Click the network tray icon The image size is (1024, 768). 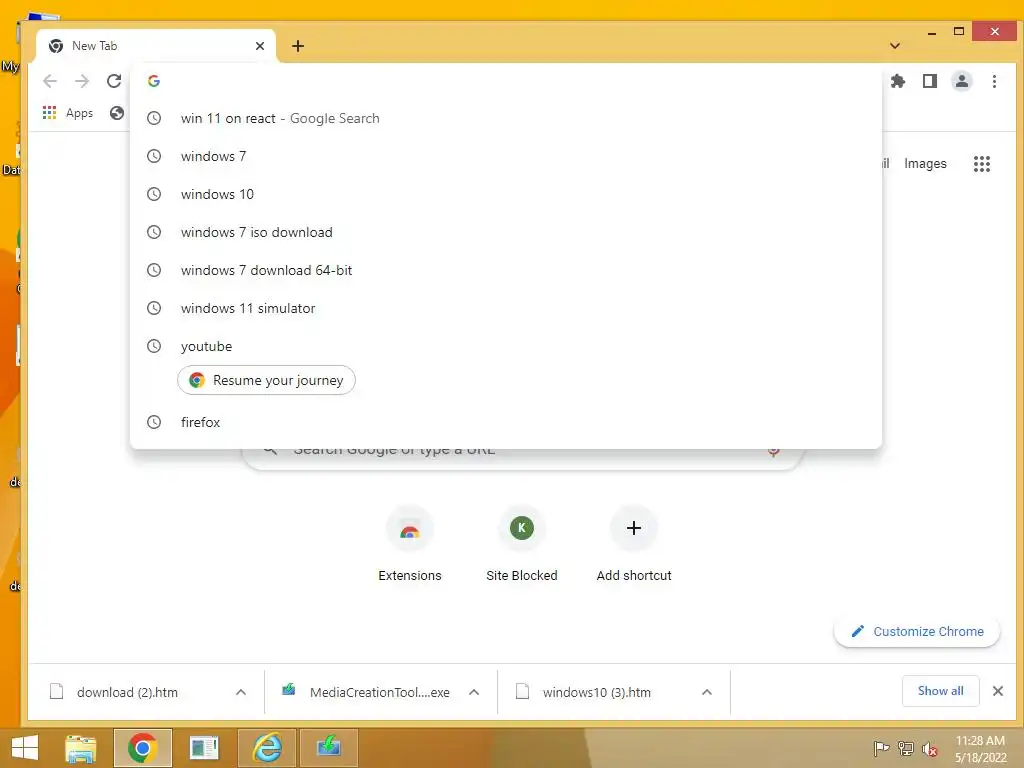[906, 749]
